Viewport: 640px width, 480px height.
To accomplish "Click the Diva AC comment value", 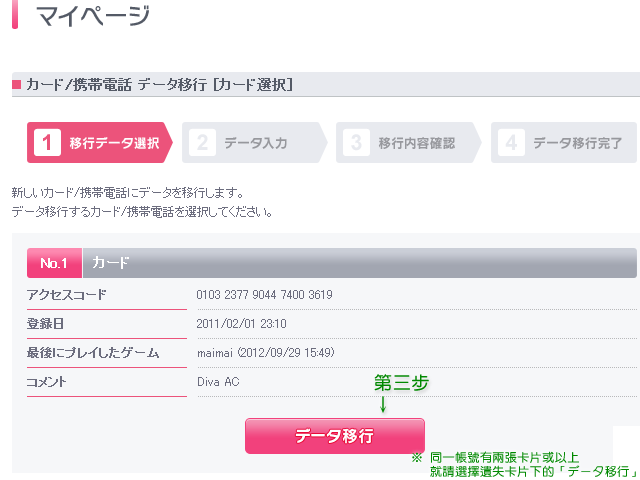I will coord(219,382).
